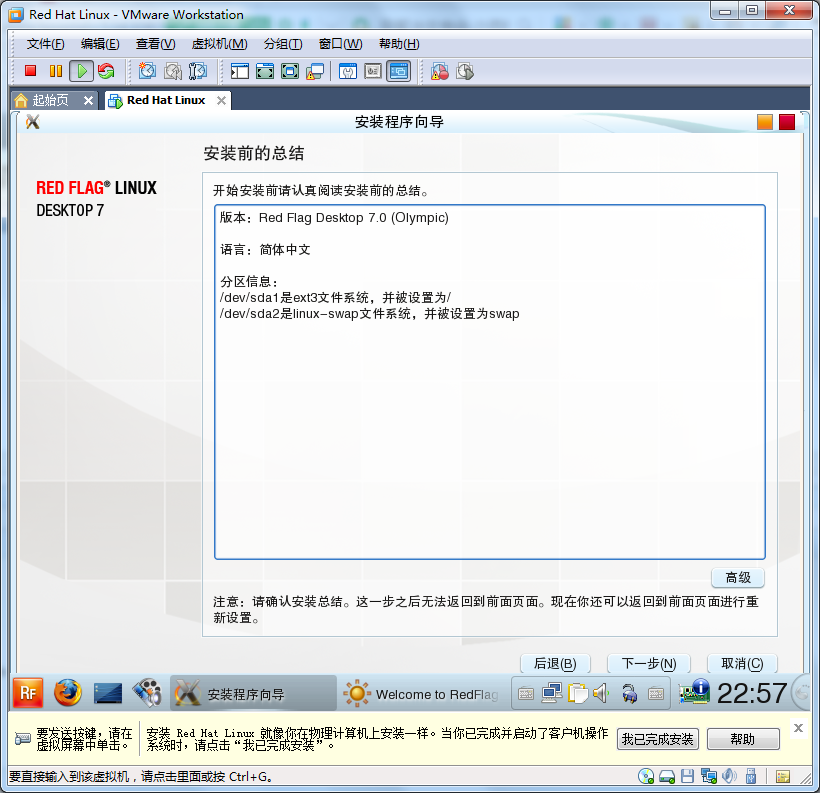820x793 pixels.
Task: Click the floppy device status icon
Action: 687,776
